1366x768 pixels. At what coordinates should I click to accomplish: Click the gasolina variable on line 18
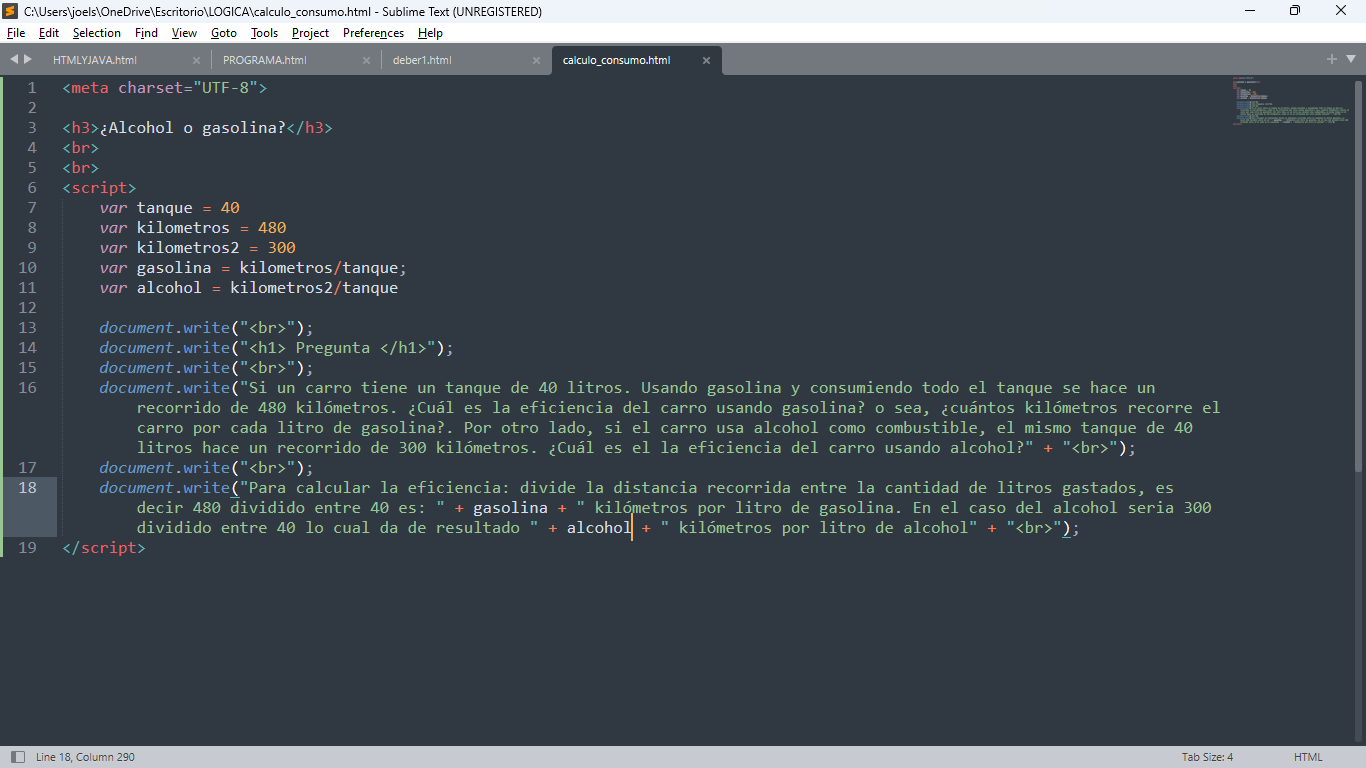pos(511,508)
